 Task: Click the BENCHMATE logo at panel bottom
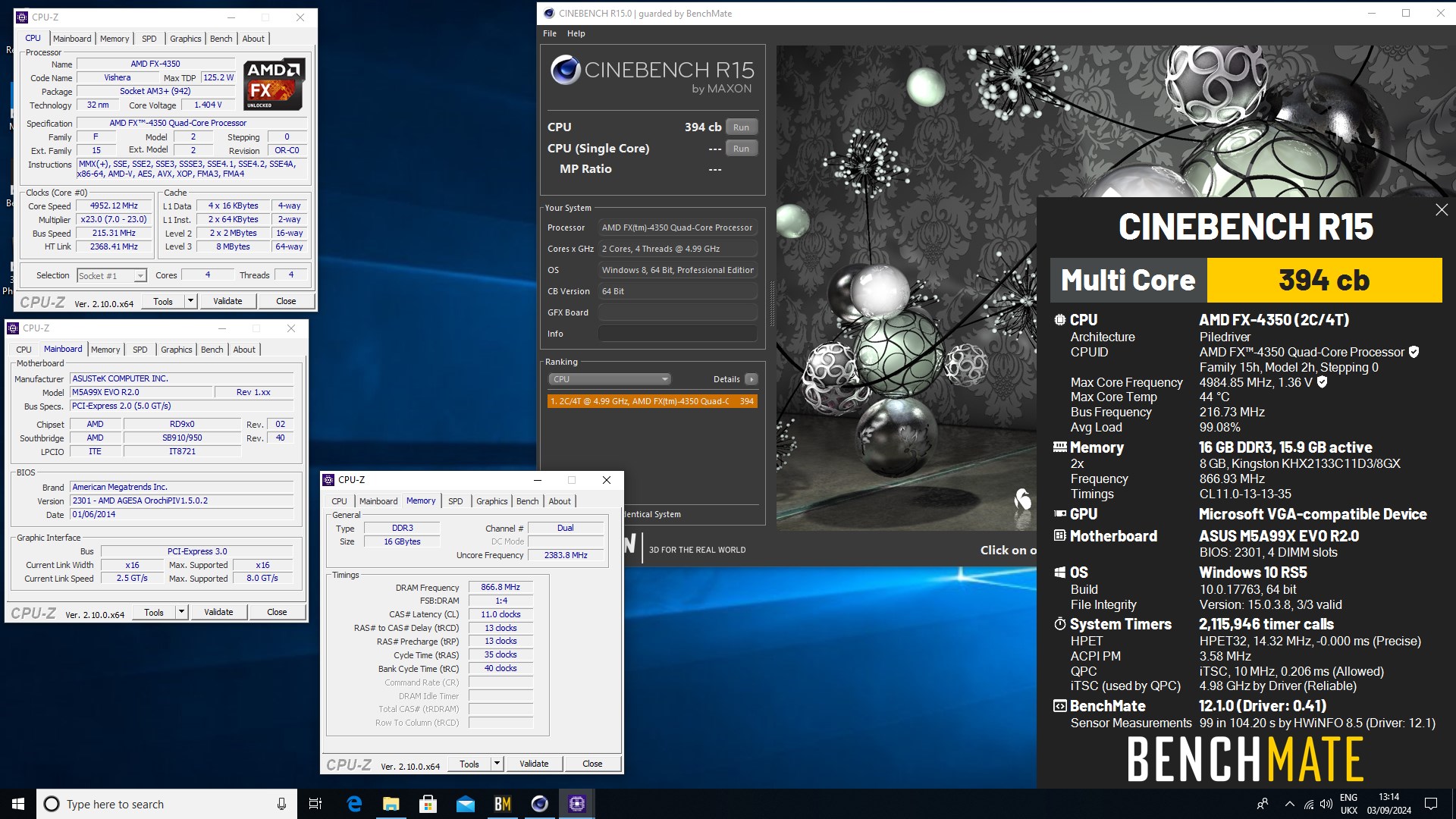(1245, 760)
